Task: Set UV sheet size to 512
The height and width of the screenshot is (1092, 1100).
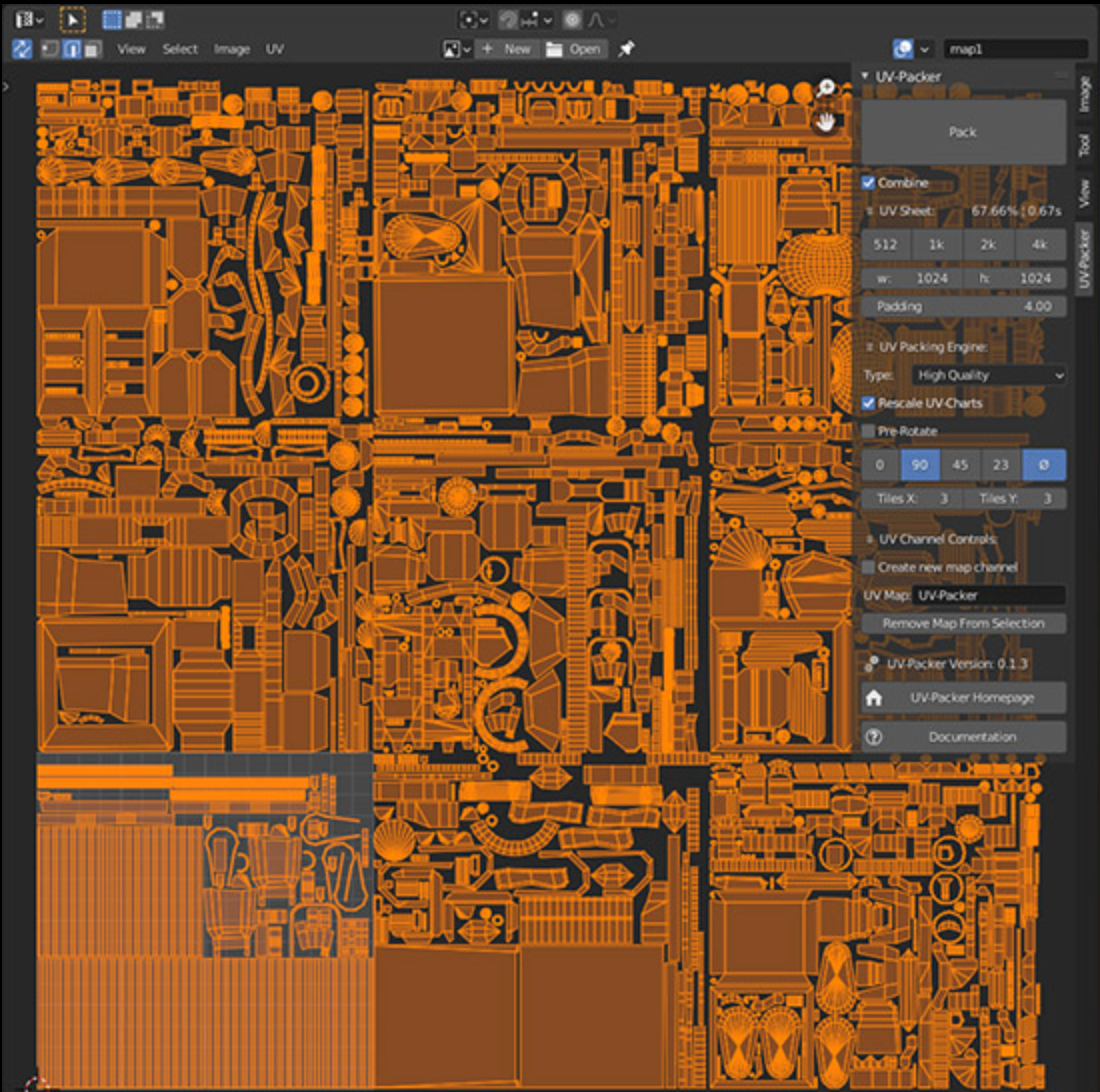Action: point(885,245)
